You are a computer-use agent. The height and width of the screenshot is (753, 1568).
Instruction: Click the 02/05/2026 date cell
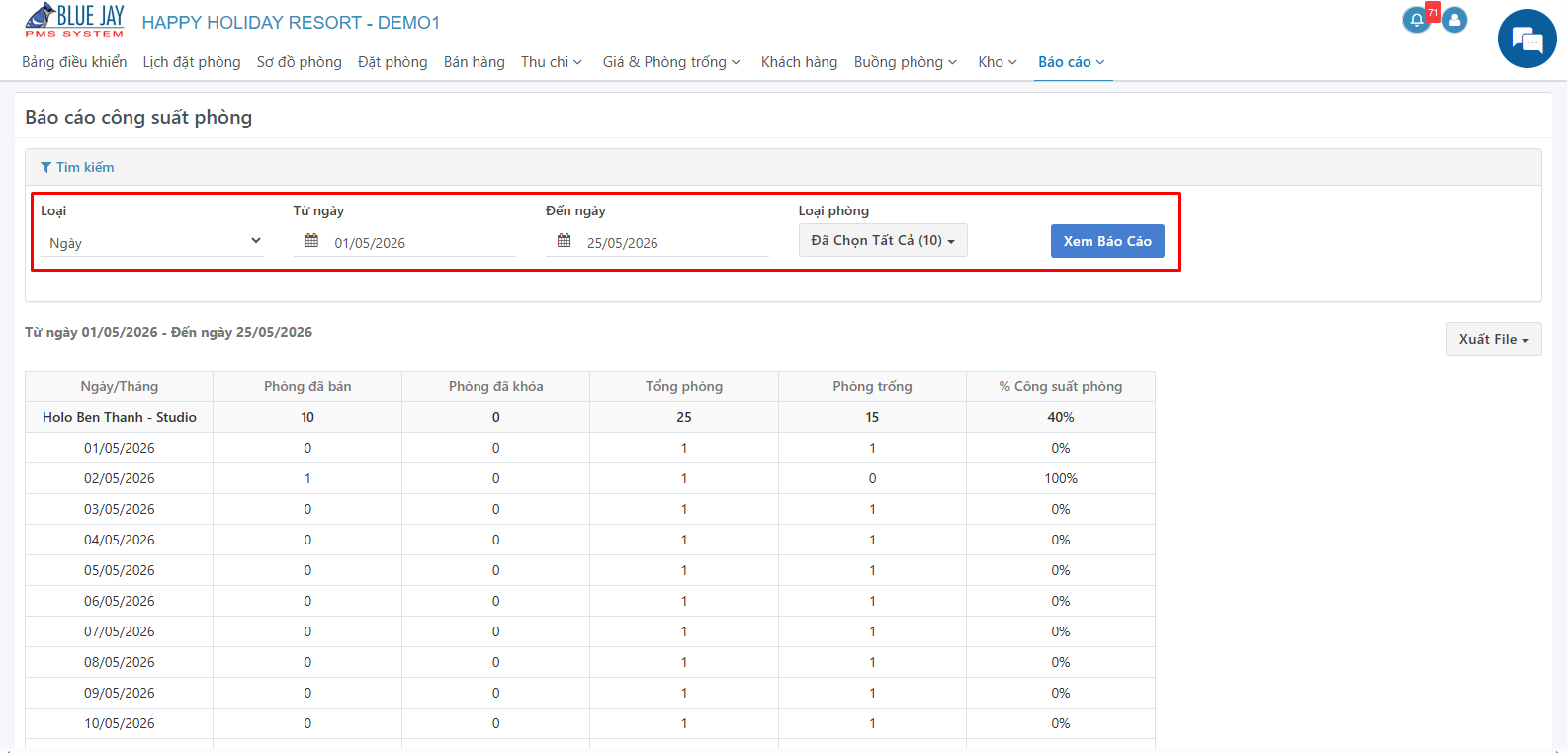click(120, 478)
